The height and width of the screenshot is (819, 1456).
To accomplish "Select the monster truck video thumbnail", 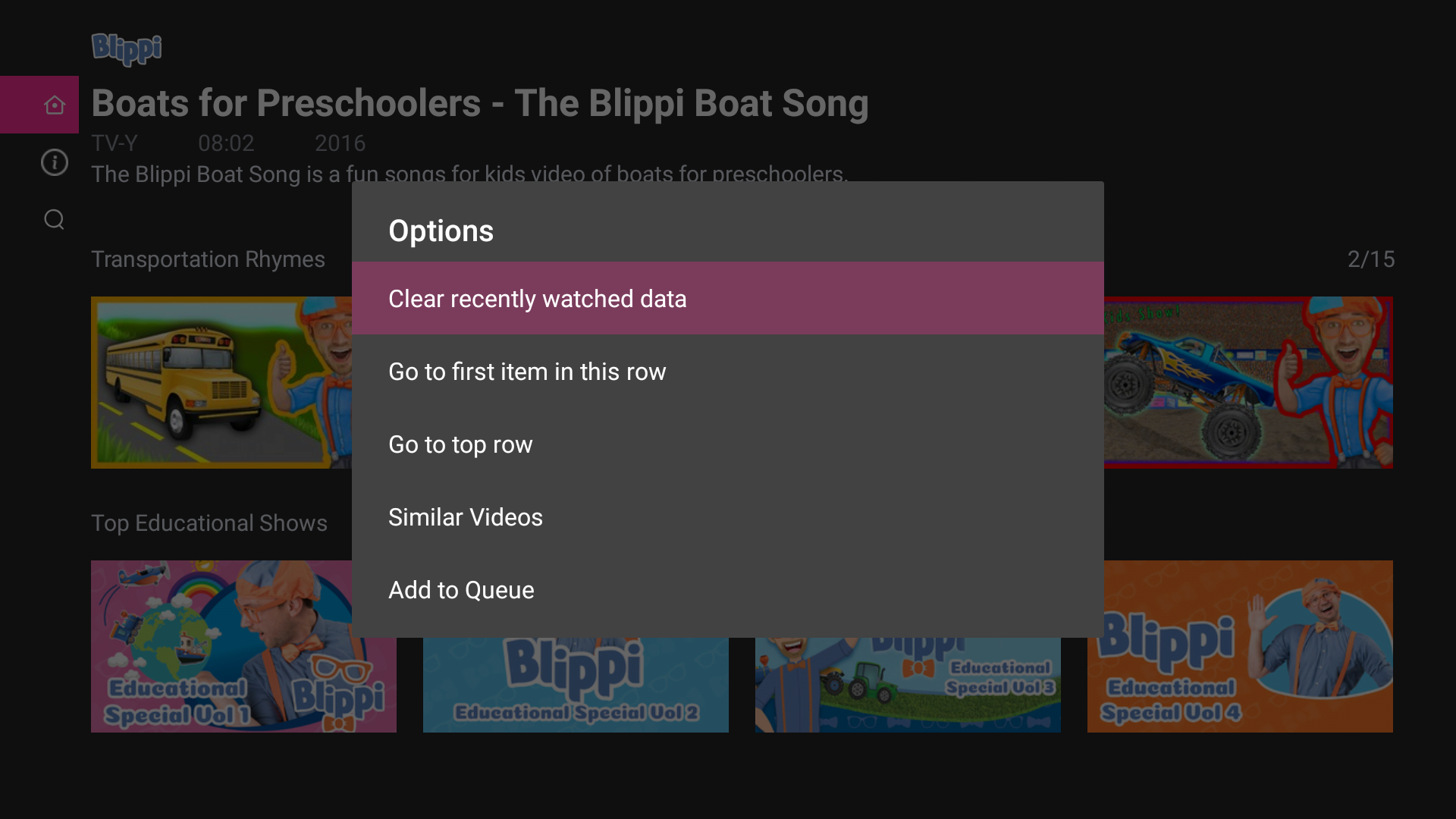I will (x=1247, y=382).
